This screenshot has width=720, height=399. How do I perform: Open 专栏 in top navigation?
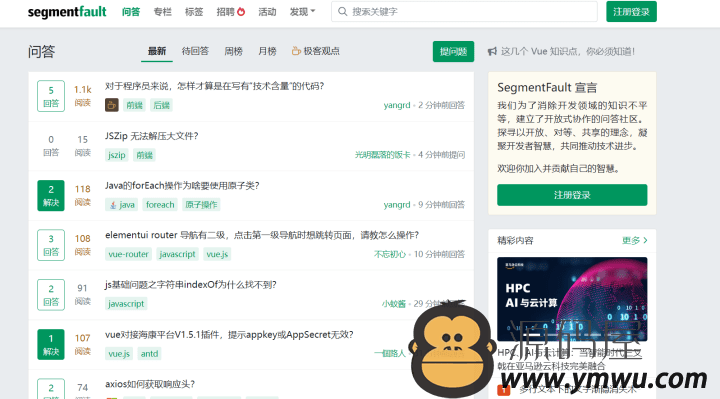pyautogui.click(x=163, y=12)
